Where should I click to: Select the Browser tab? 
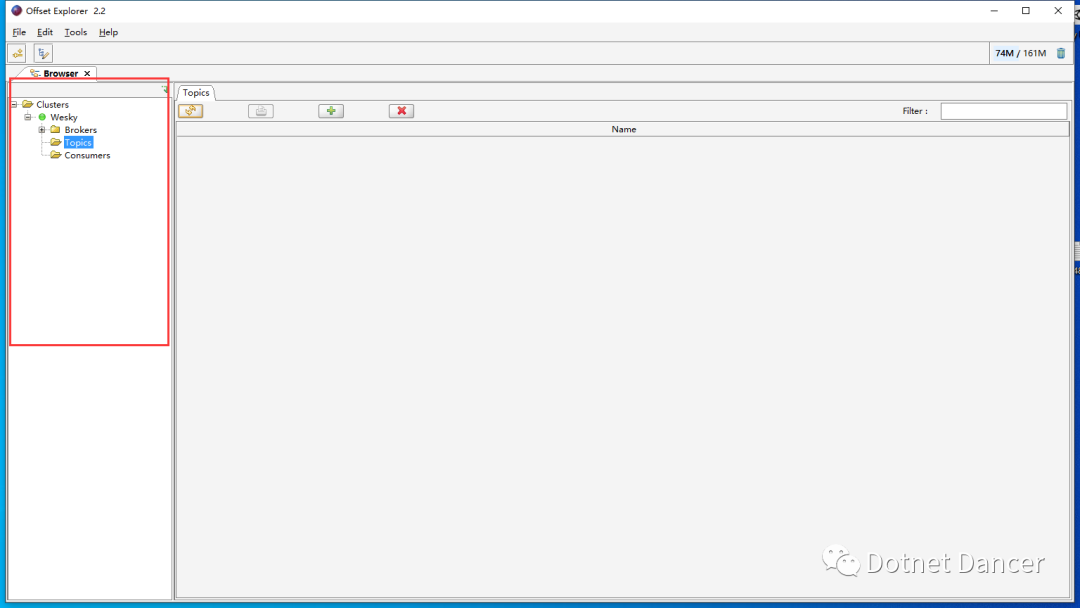pyautogui.click(x=61, y=73)
